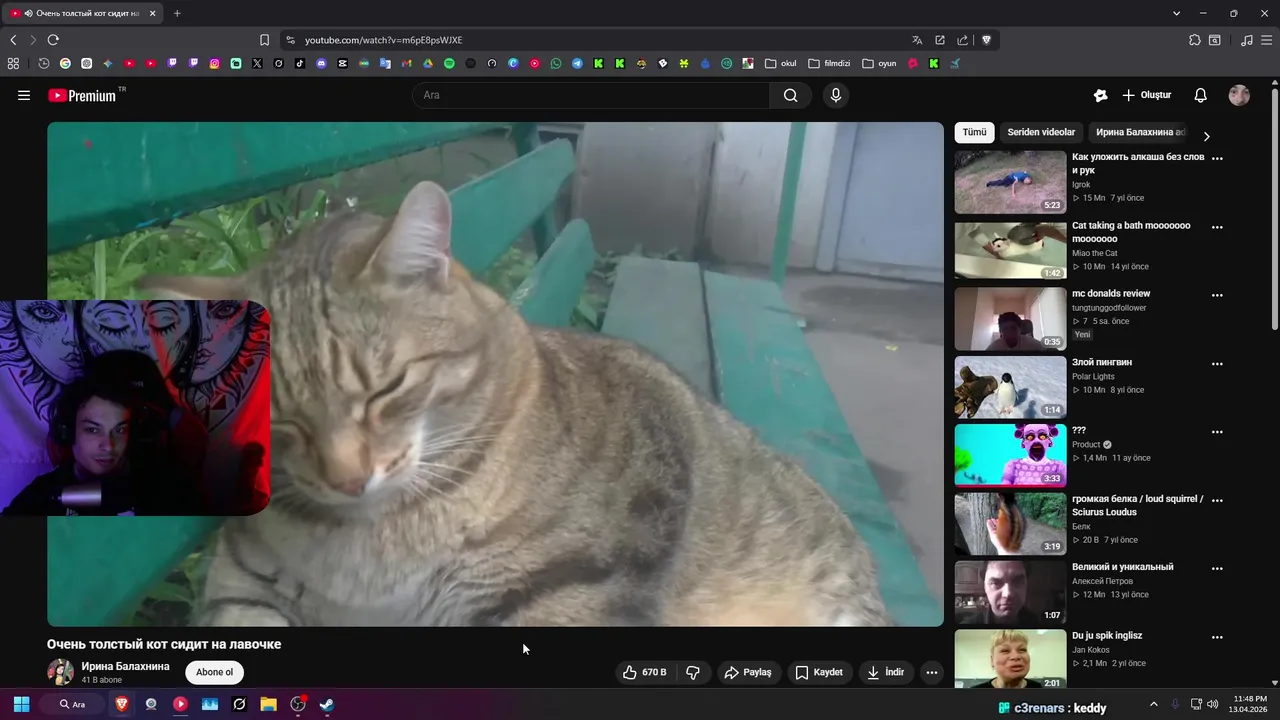Click the search magnifier button
This screenshot has width=1280, height=720.
791,95
